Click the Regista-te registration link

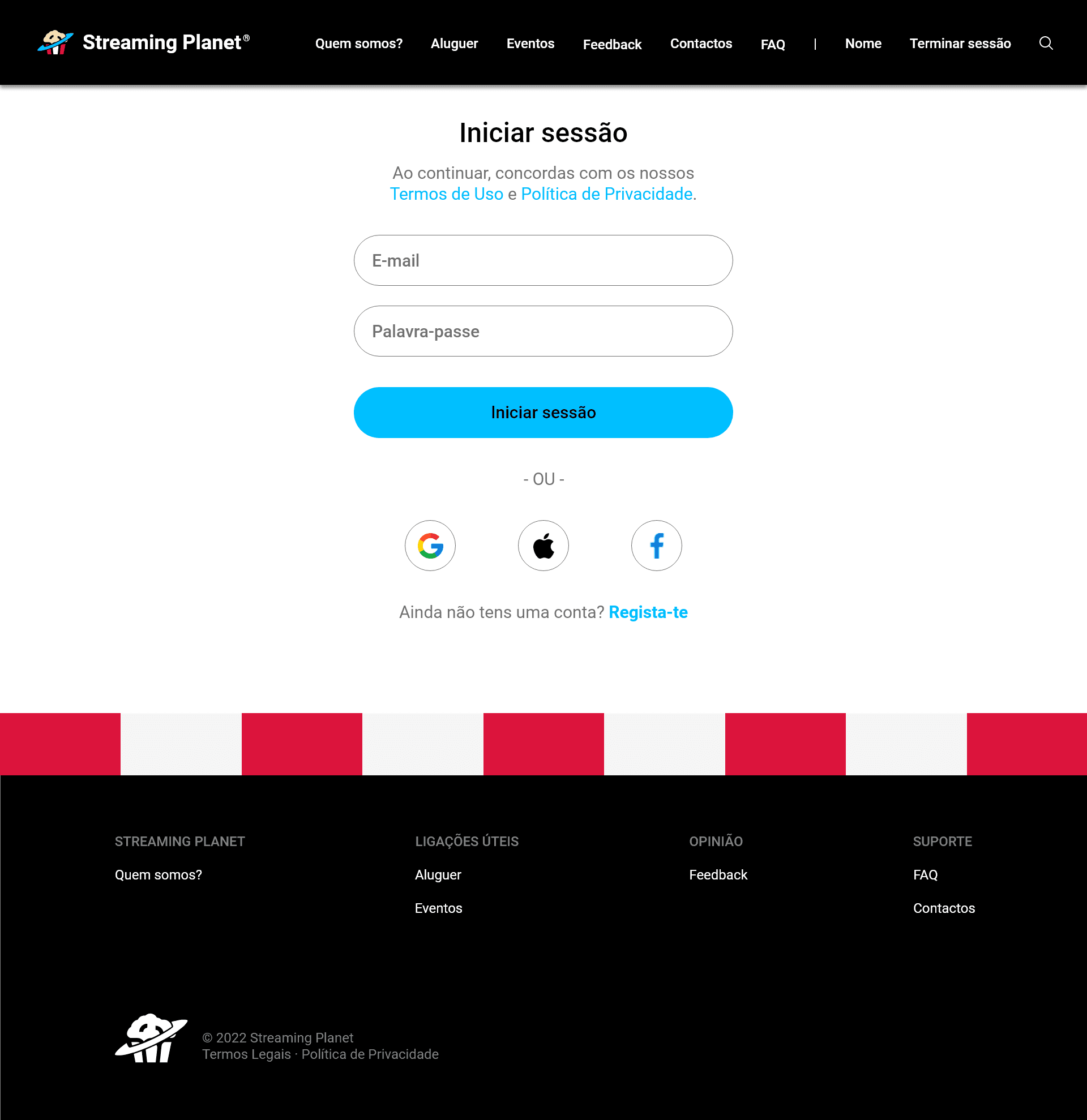tap(648, 611)
